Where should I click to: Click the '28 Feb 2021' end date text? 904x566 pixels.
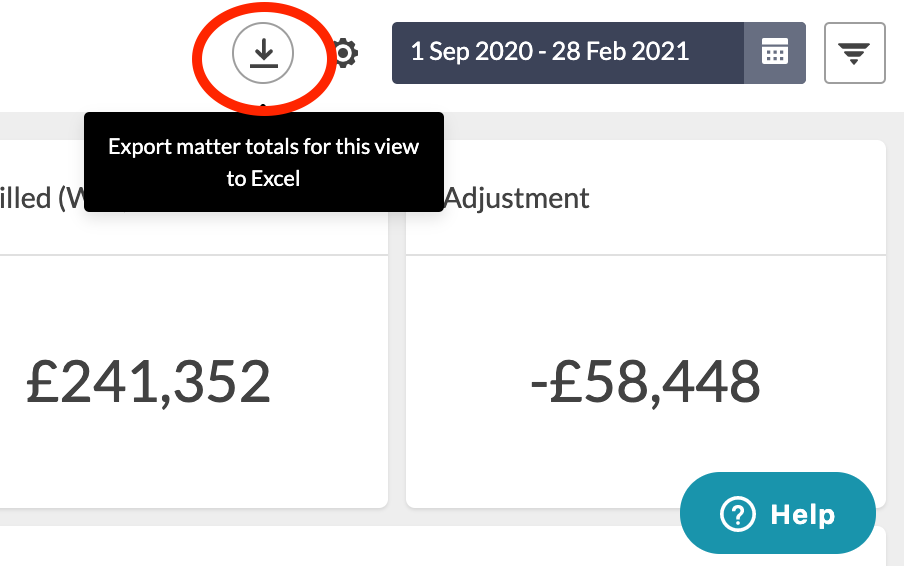click(x=620, y=52)
